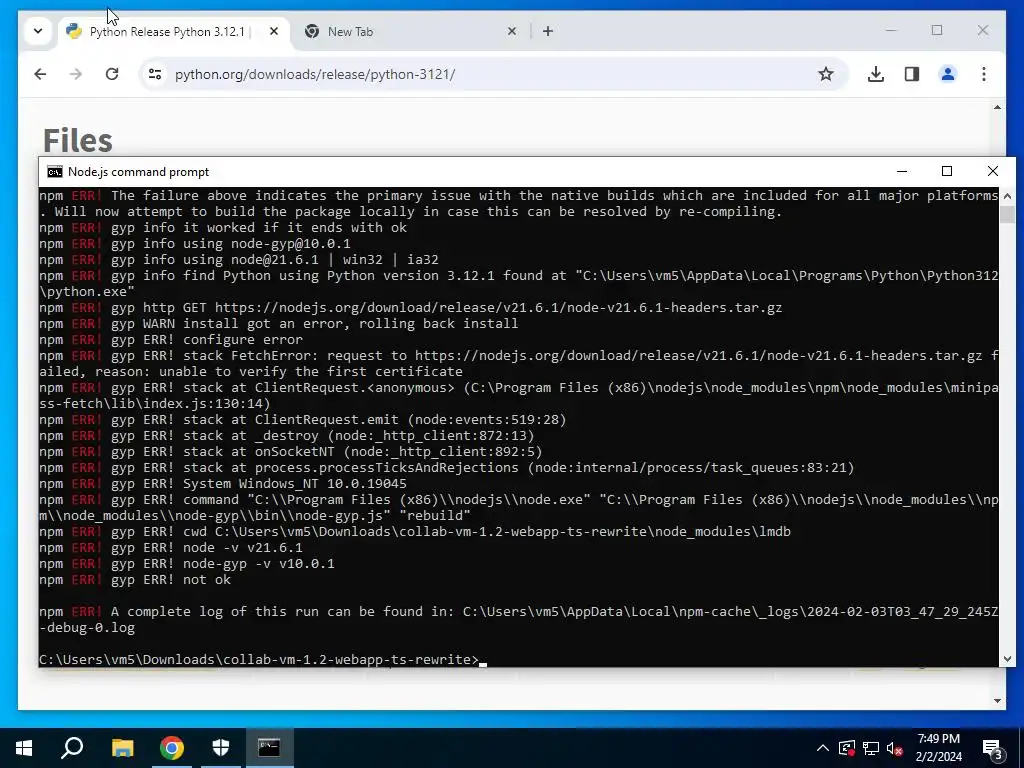The height and width of the screenshot is (768, 1024).
Task: Click command prompt scrollbar down arrow
Action: (1007, 659)
